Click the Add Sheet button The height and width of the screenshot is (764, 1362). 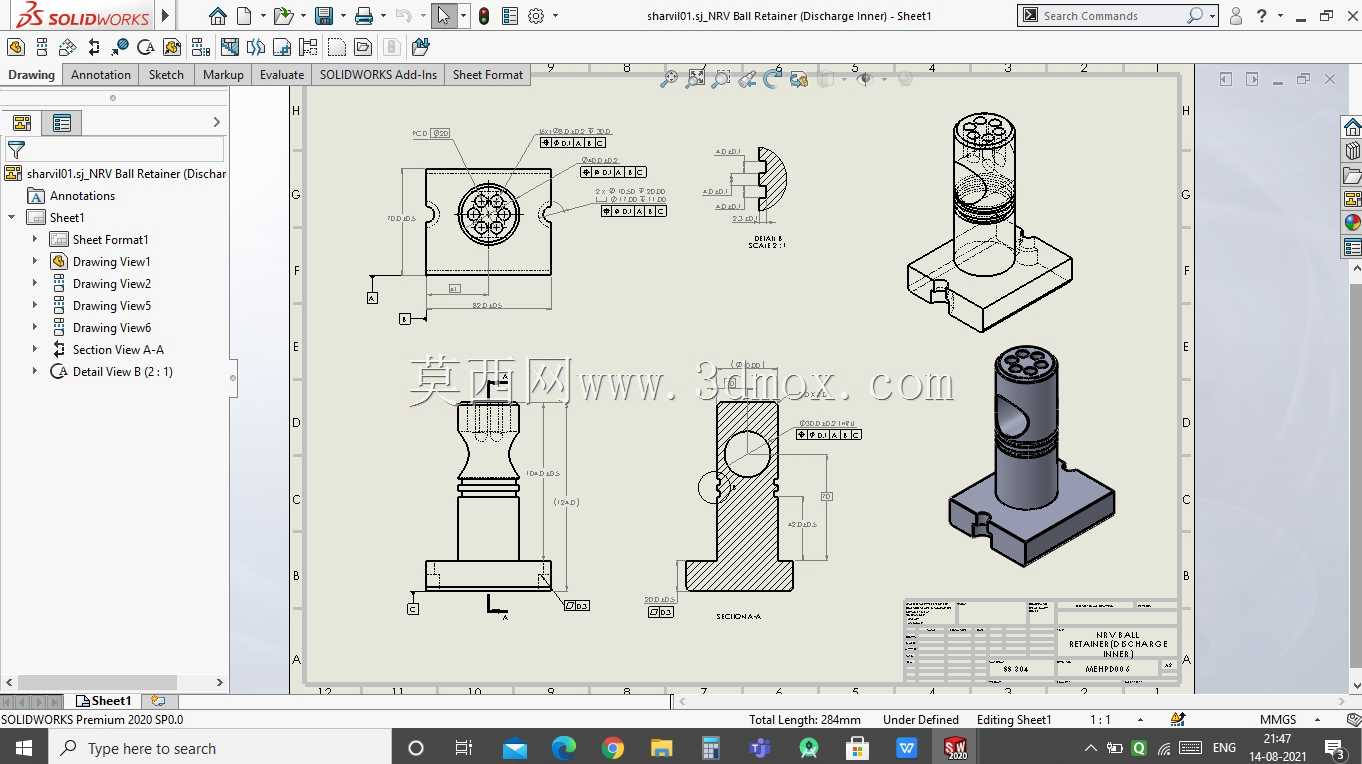[158, 701]
